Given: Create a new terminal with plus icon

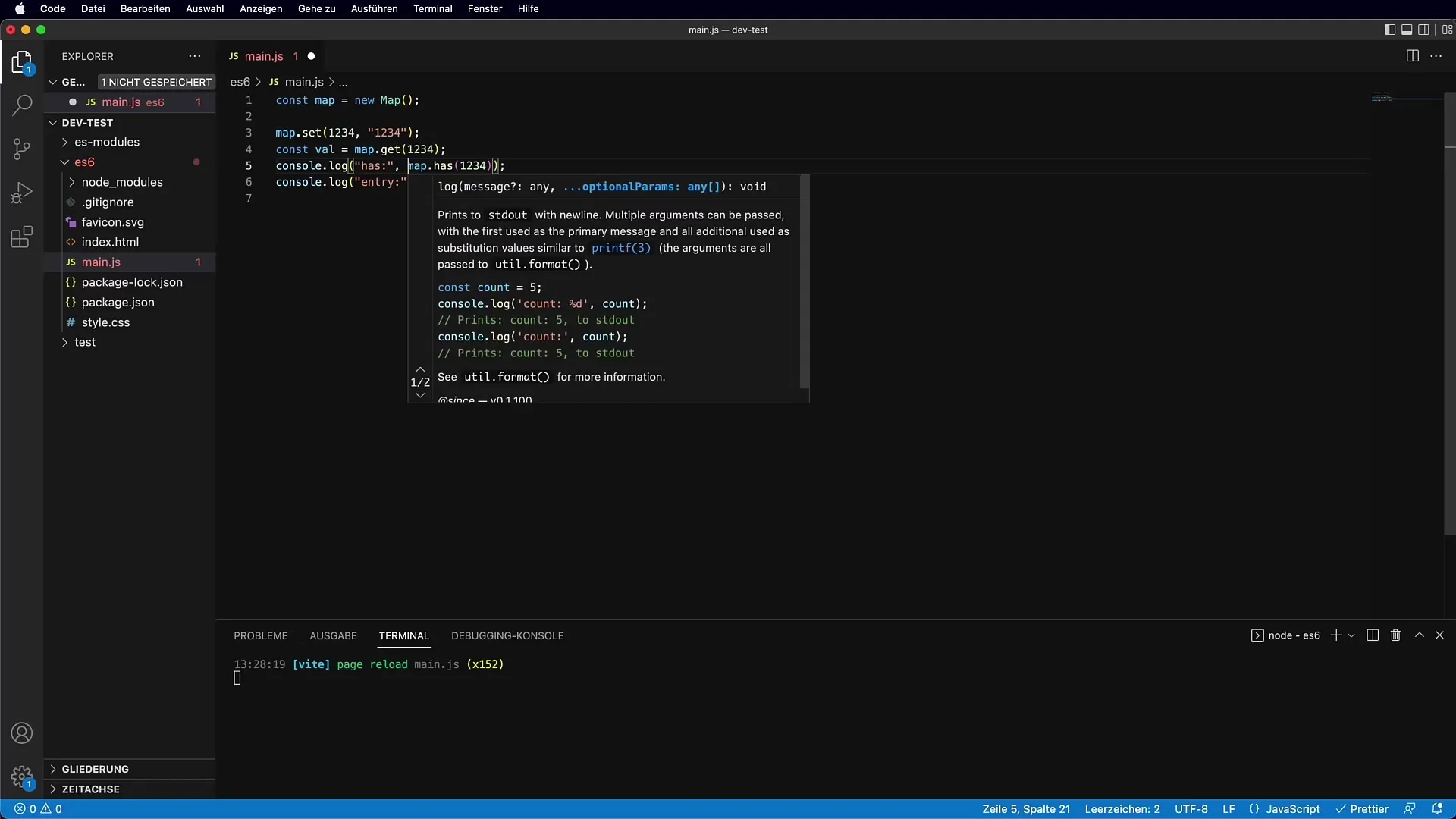Looking at the screenshot, I should coord(1336,635).
